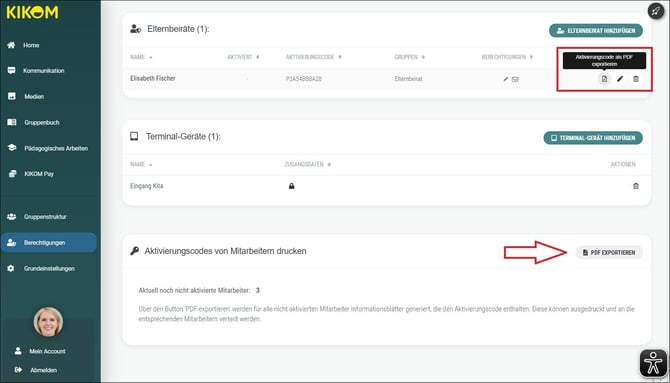Click PDF exportieren button
Screen dimensions: 670x383
point(609,253)
